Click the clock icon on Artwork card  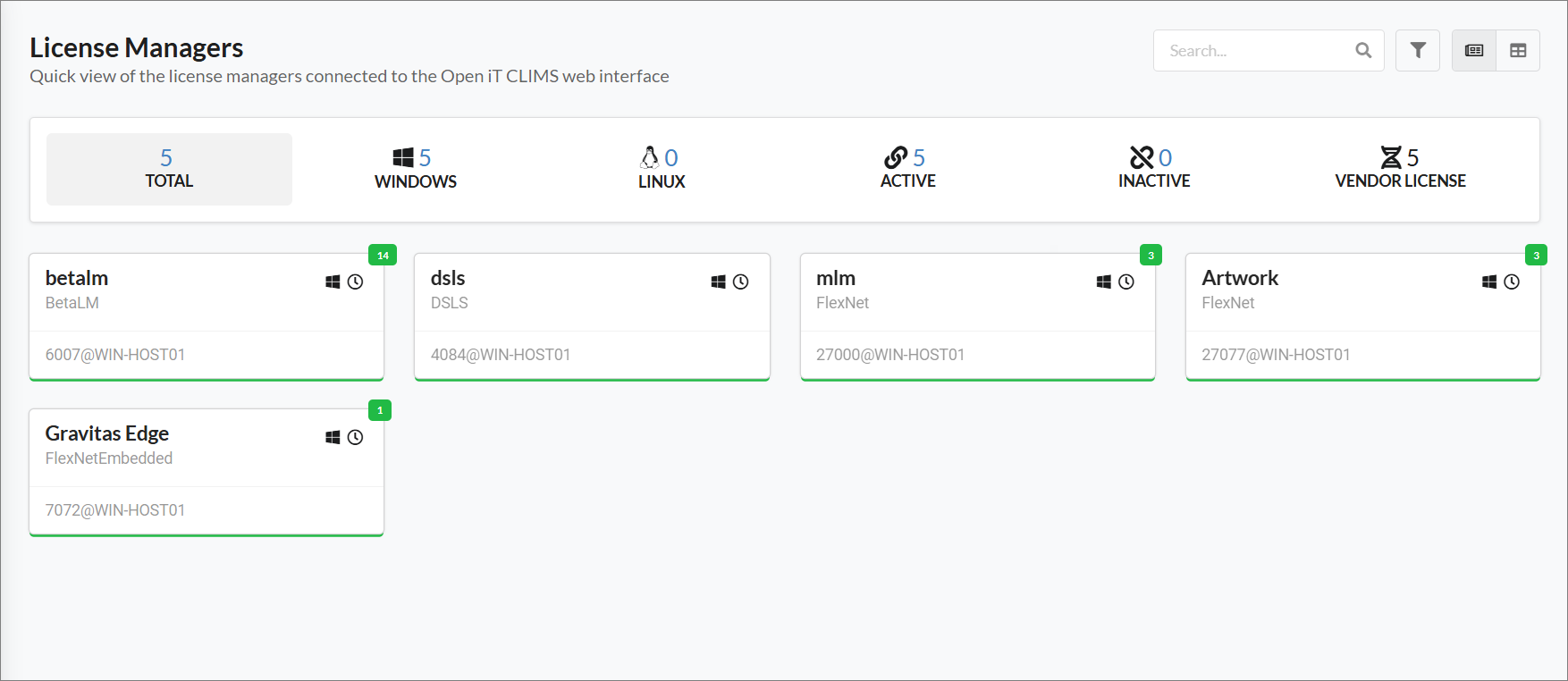coord(1512,282)
